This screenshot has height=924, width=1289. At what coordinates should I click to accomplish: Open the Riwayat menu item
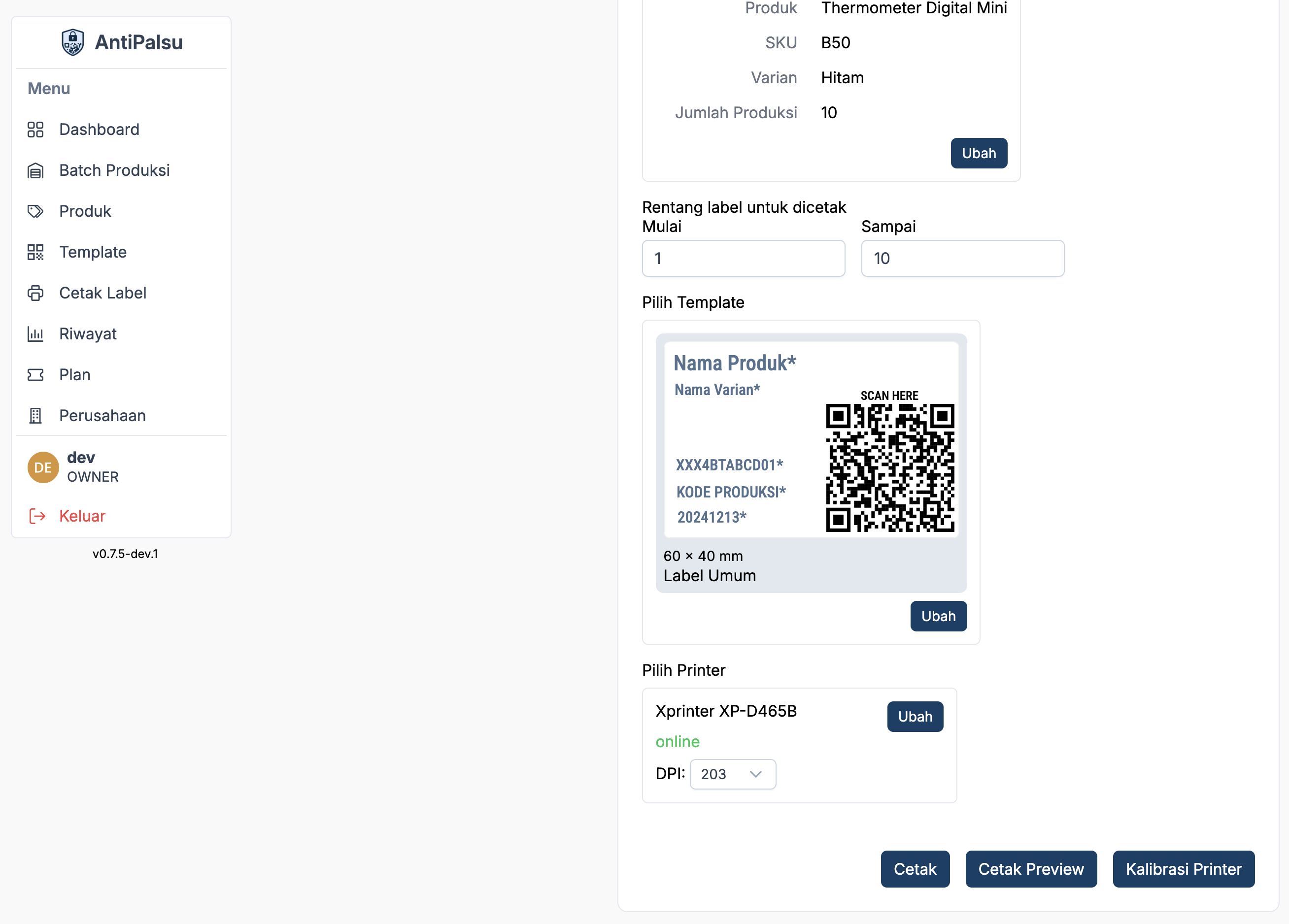click(x=88, y=334)
